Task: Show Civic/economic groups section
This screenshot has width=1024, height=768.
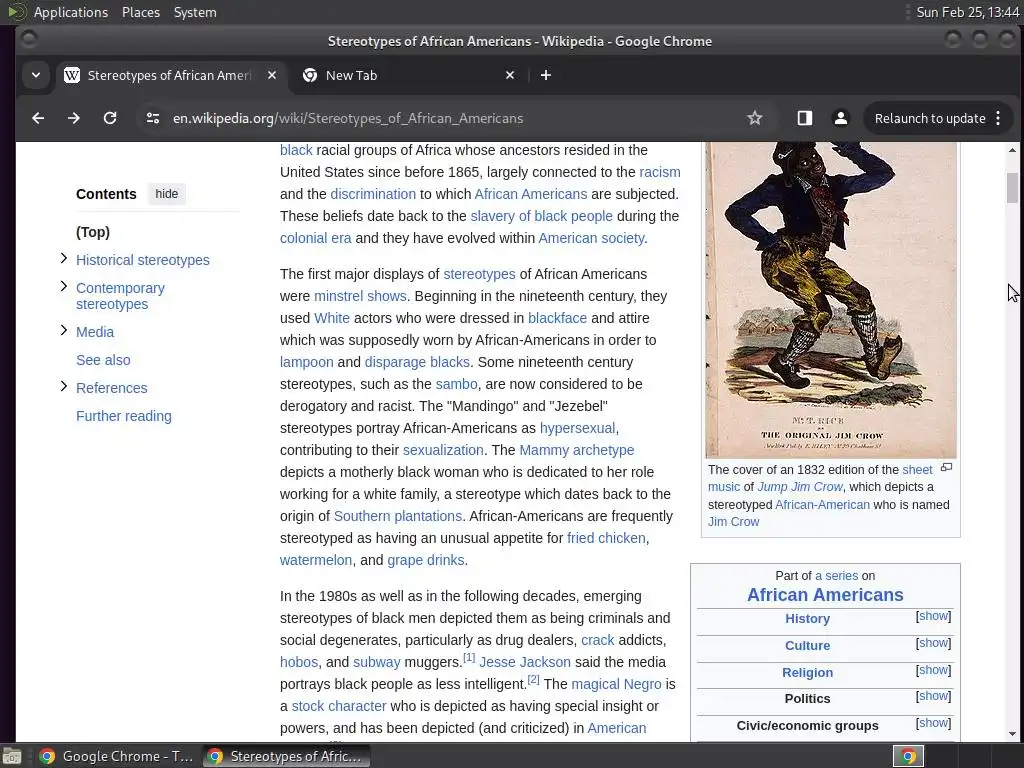Action: [933, 723]
